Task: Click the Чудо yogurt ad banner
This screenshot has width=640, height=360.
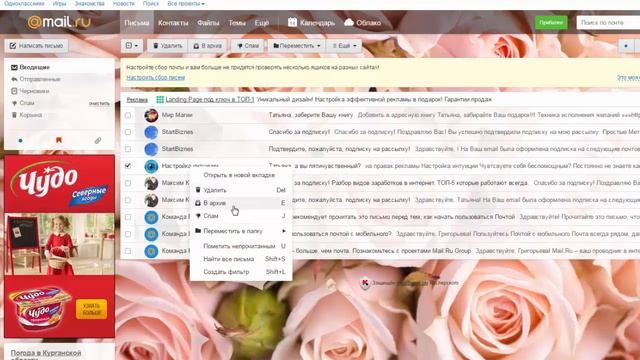Action: coord(60,246)
